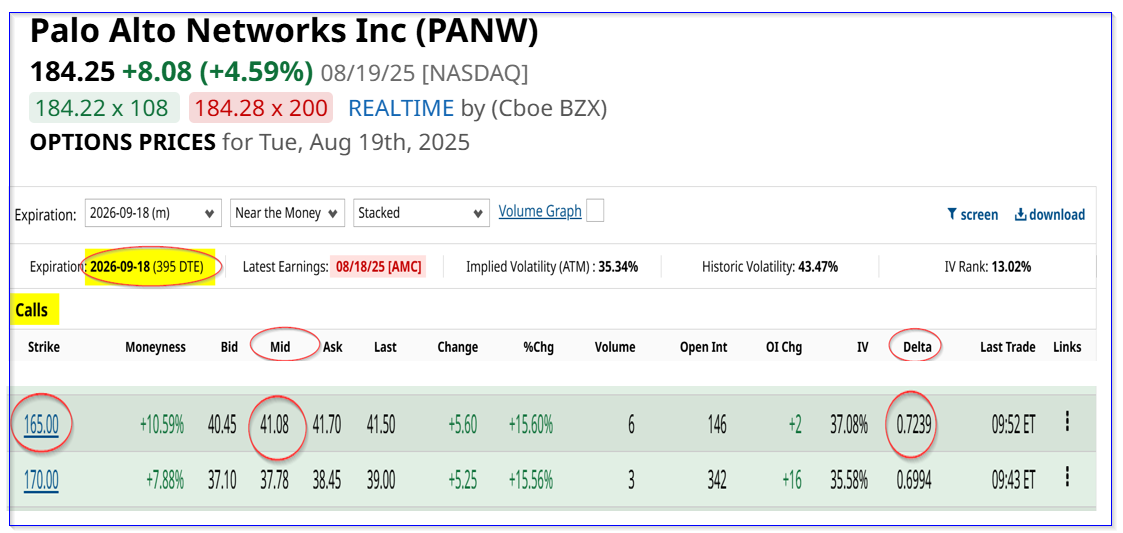This screenshot has height=533, width=1123.
Task: Sort by the Delta column header
Action: click(917, 347)
